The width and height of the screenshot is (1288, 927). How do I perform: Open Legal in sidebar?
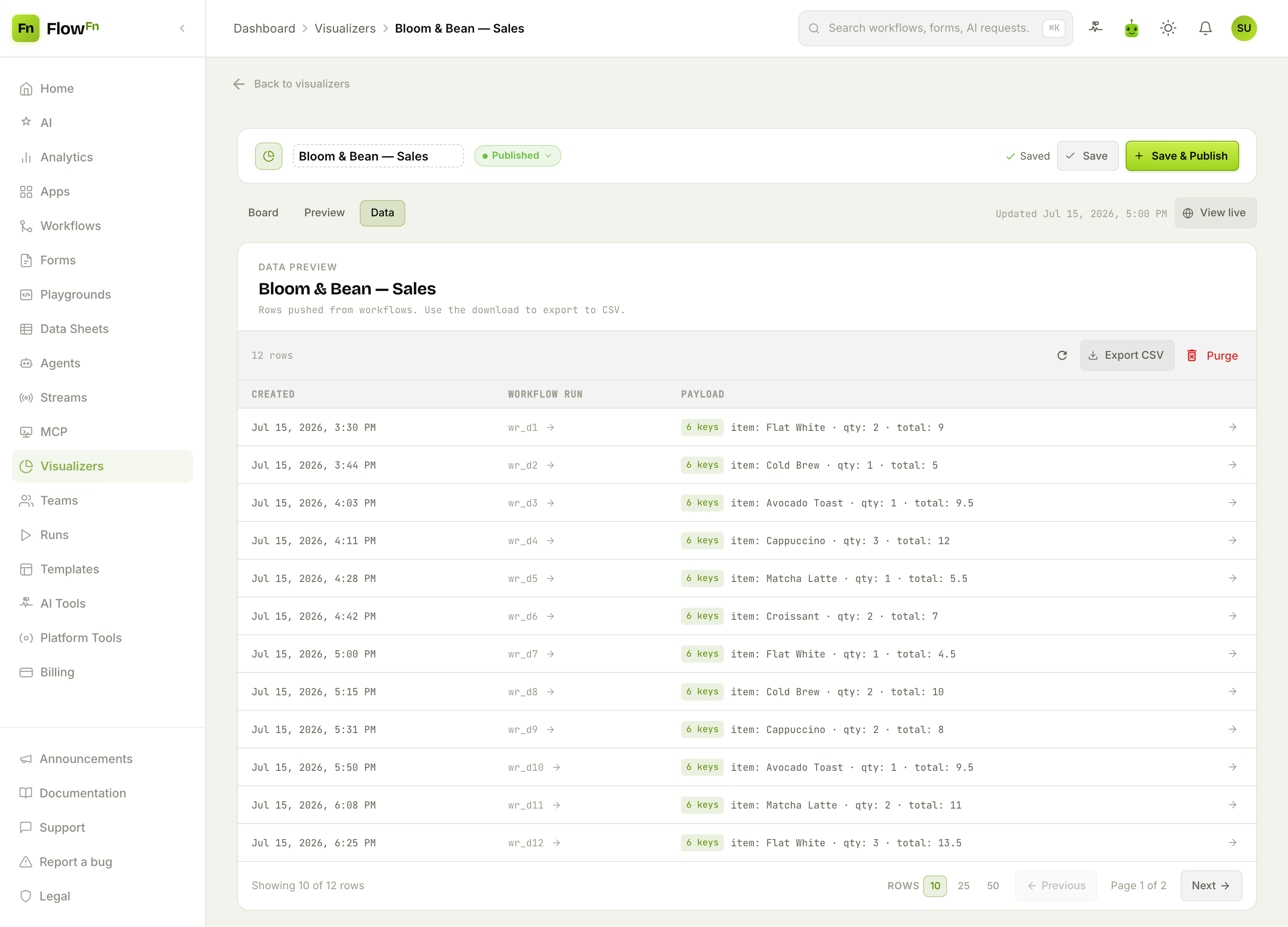point(102,897)
